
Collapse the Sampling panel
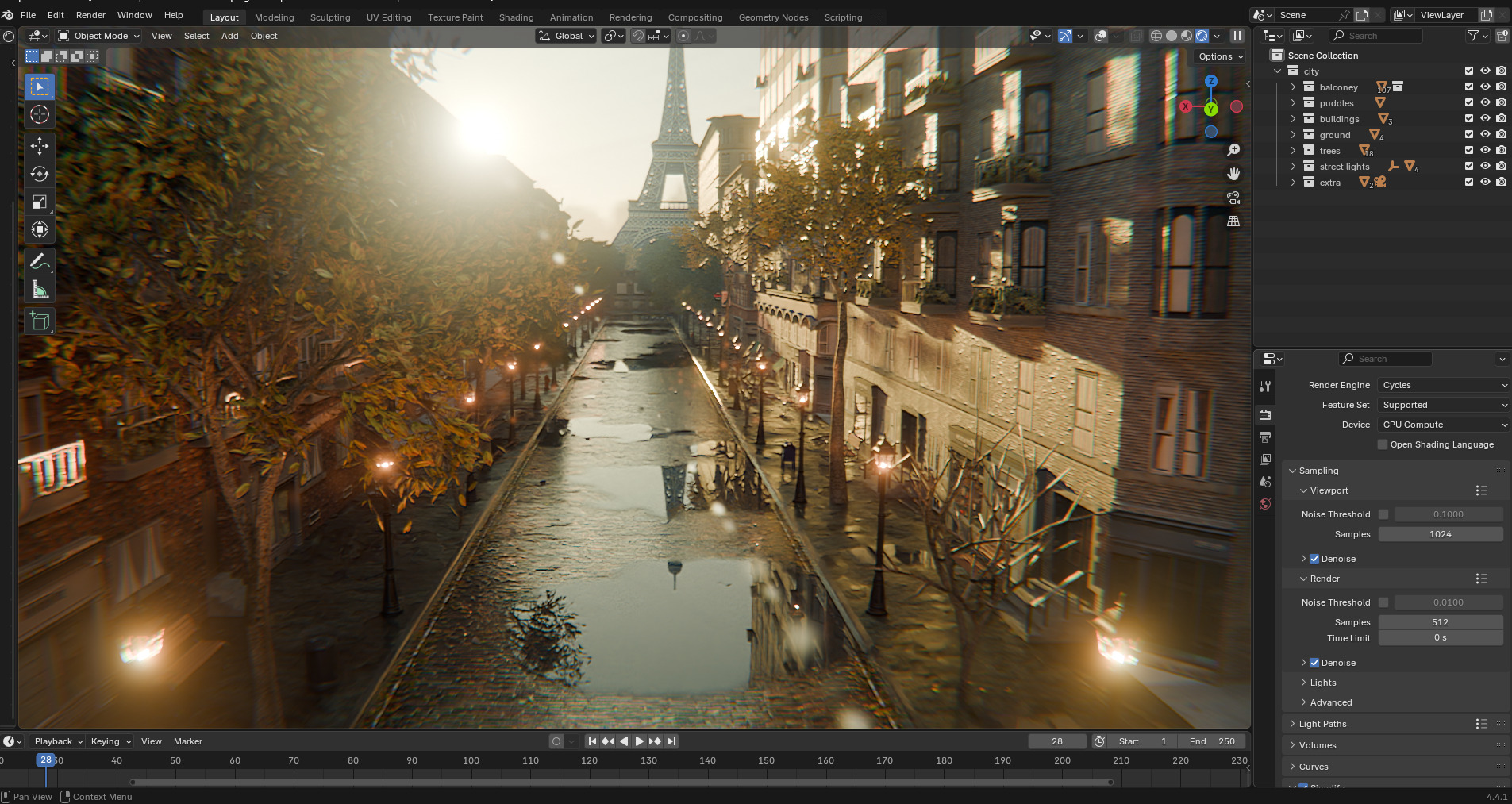1318,471
